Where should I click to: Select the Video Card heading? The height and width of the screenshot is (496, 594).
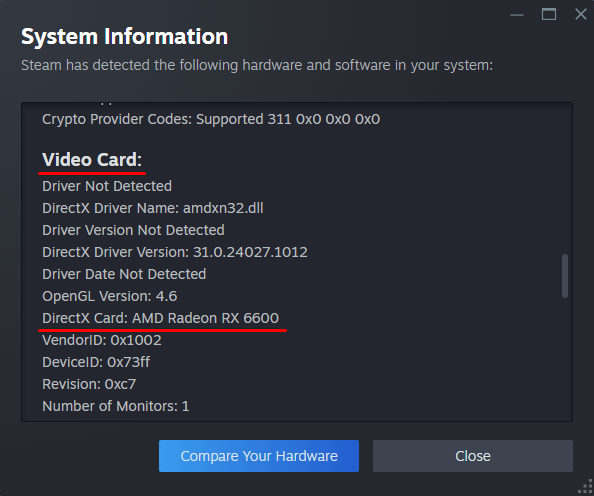[92, 160]
